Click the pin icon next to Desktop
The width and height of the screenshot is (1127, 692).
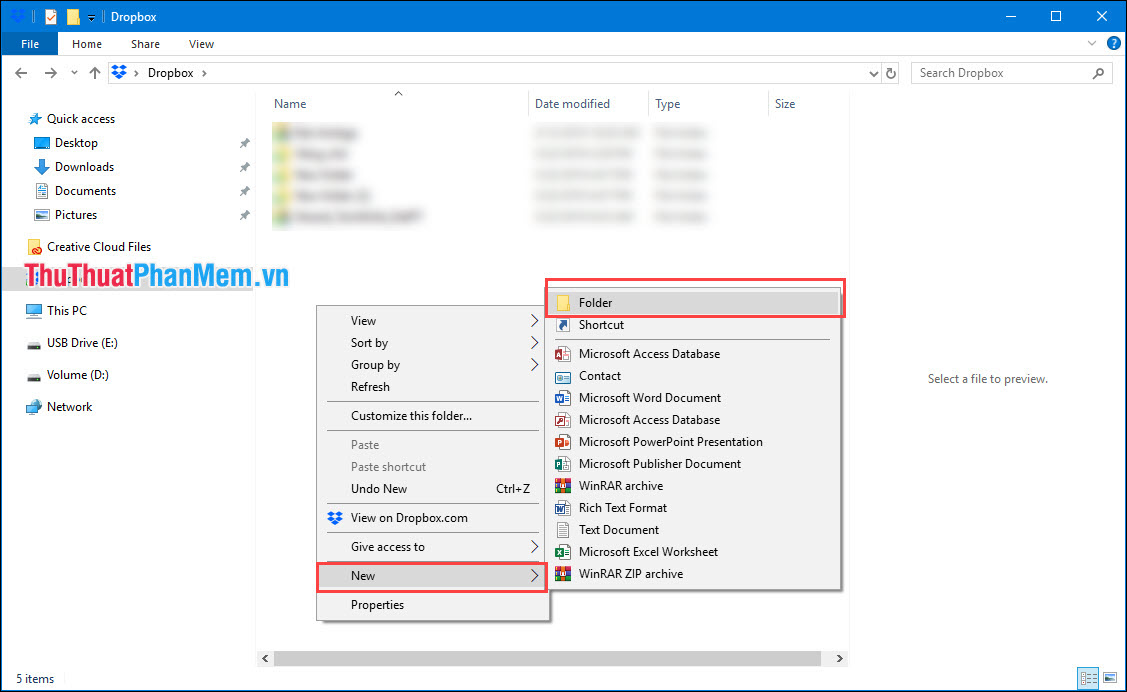[x=244, y=144]
